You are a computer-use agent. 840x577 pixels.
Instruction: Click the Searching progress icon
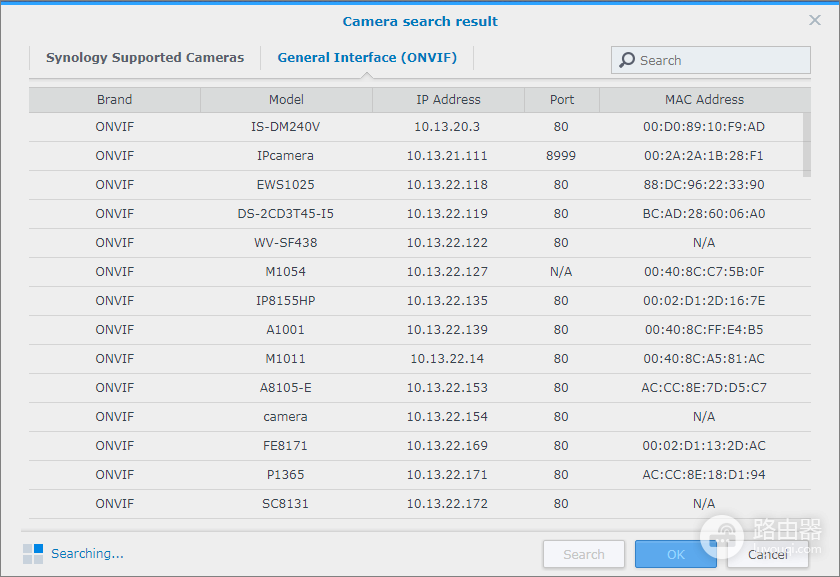(33, 553)
